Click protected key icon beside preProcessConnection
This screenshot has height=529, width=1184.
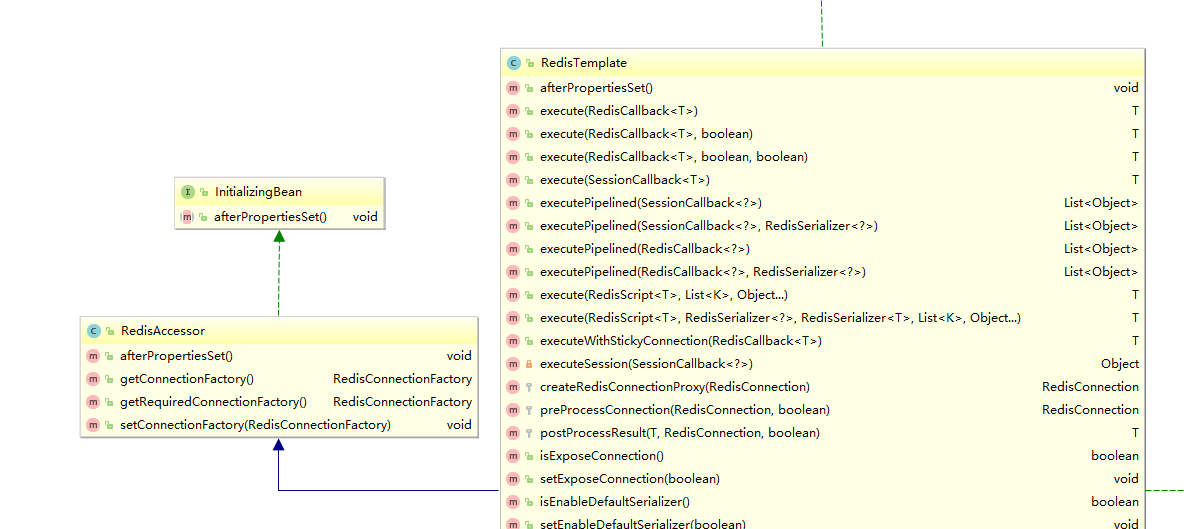click(529, 411)
